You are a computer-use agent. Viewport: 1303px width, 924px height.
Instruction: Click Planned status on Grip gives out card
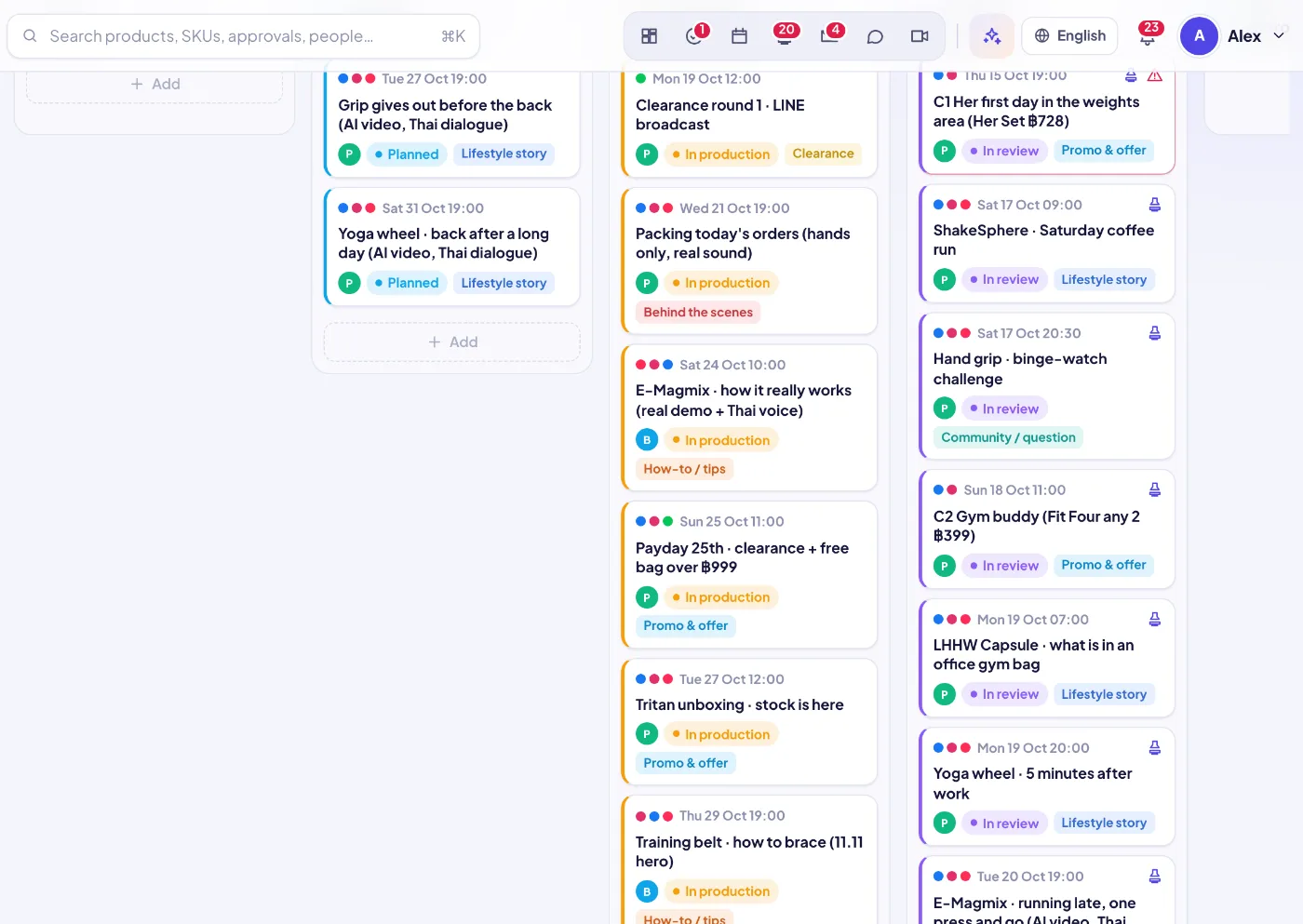pos(407,154)
